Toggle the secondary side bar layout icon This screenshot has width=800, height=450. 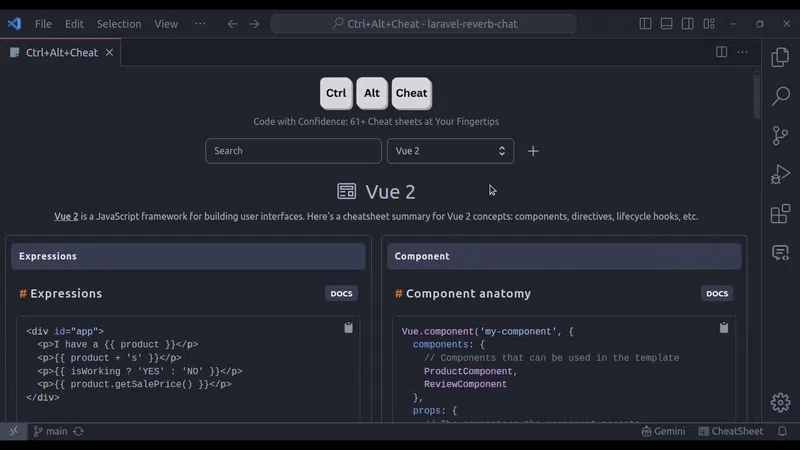click(x=687, y=23)
